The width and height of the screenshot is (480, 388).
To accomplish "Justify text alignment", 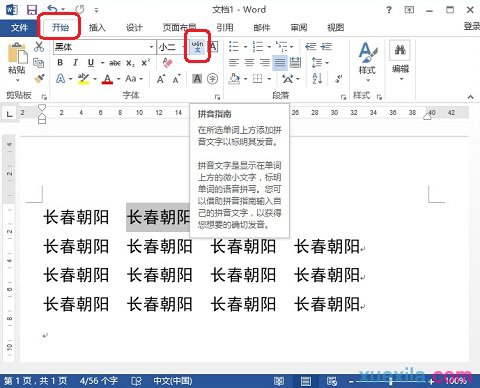I will coord(280,62).
